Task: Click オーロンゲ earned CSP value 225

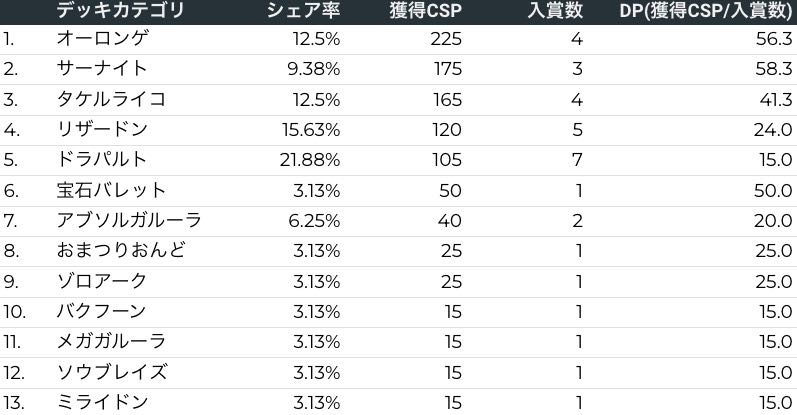Action: coord(446,39)
